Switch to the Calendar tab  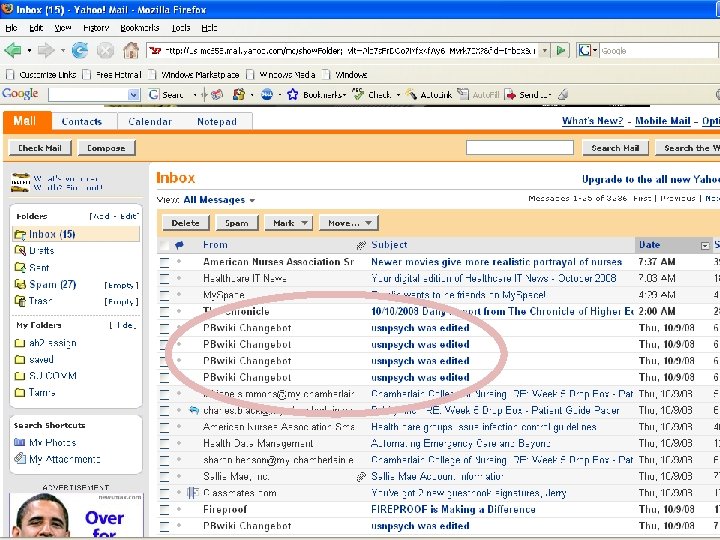[x=150, y=122]
